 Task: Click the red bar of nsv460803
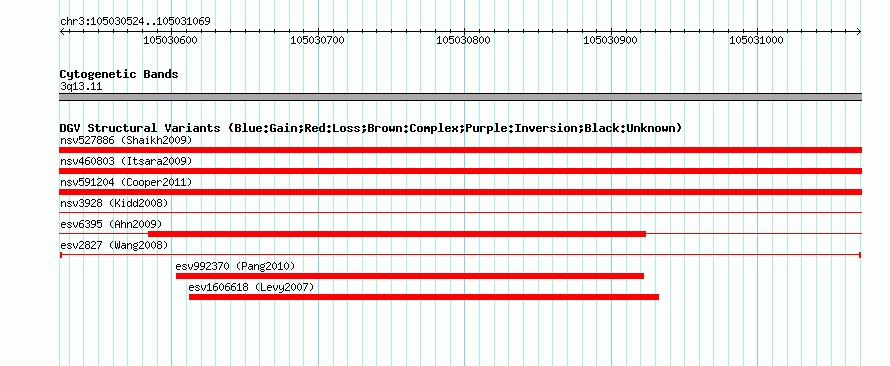[460, 171]
